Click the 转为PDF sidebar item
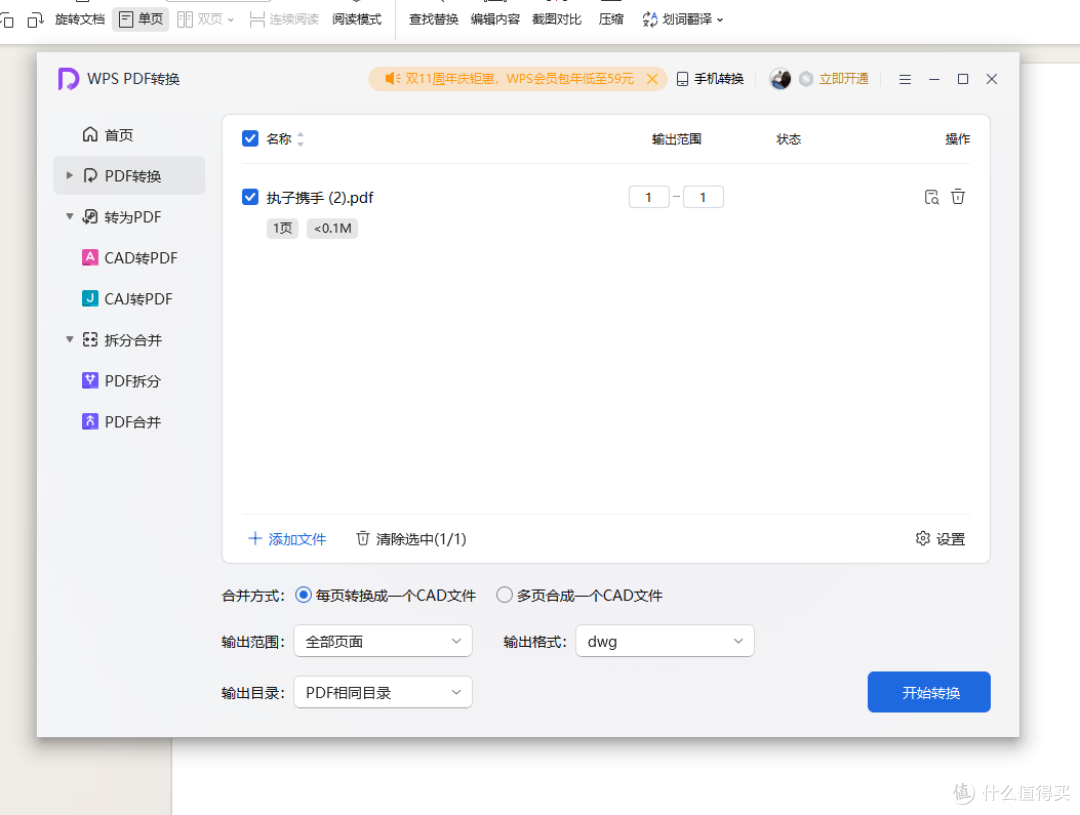This screenshot has height=815, width=1080. (x=122, y=217)
